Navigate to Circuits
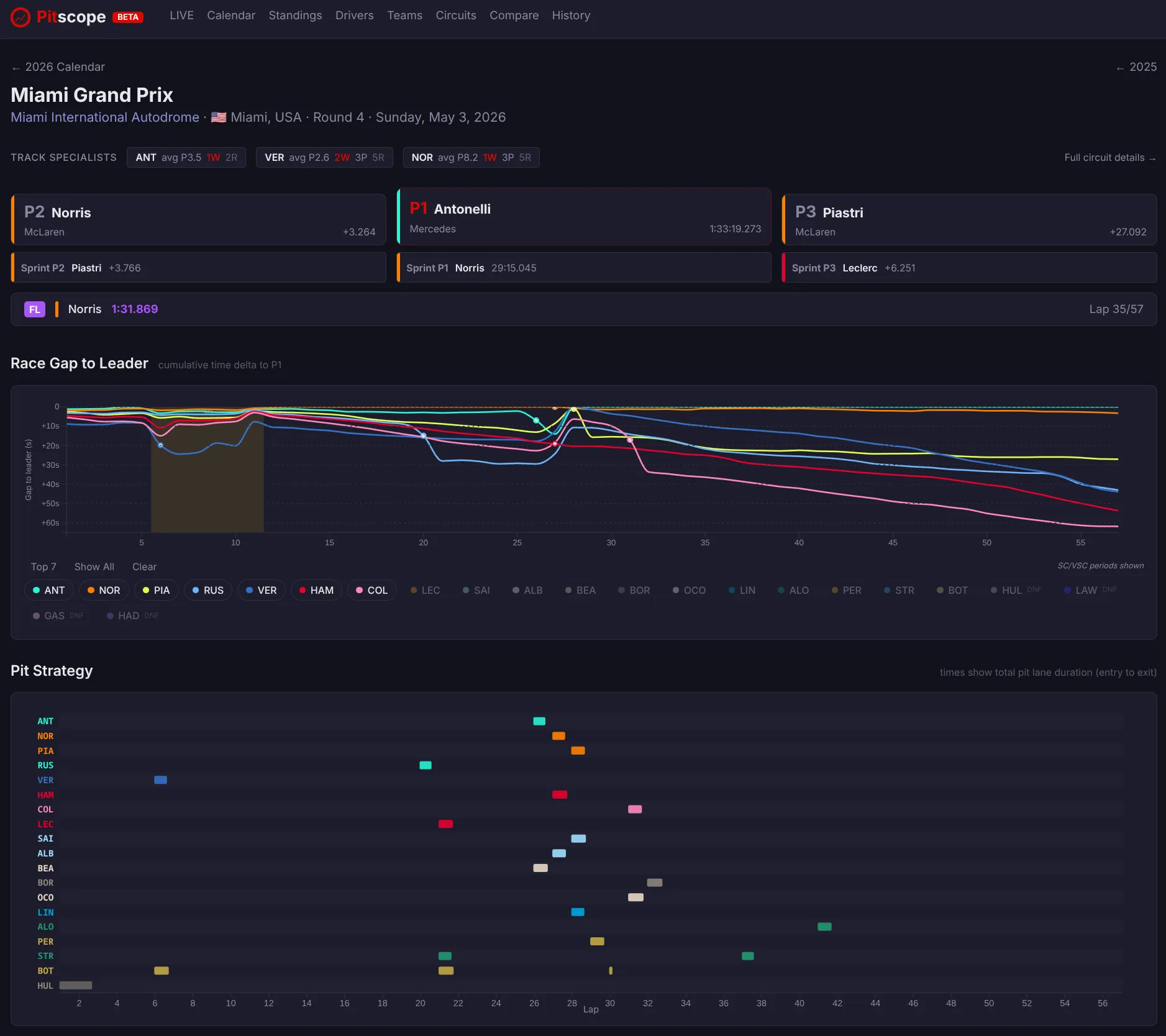This screenshot has height=1036, width=1166. tap(456, 16)
